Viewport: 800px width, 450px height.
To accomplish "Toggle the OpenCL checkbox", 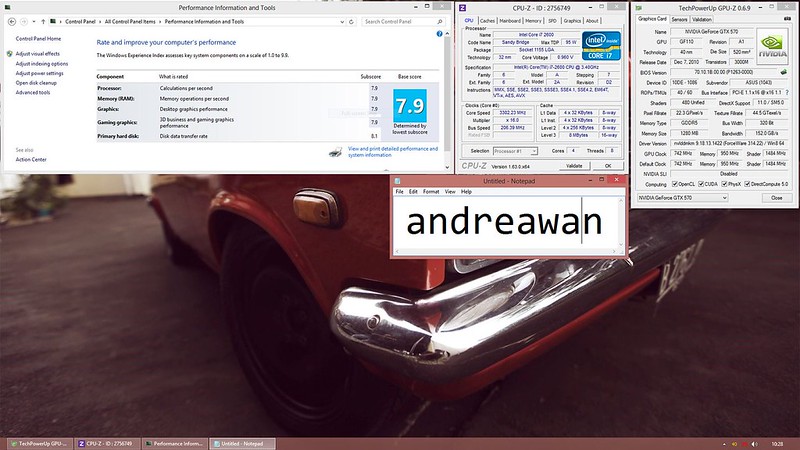I will point(674,184).
